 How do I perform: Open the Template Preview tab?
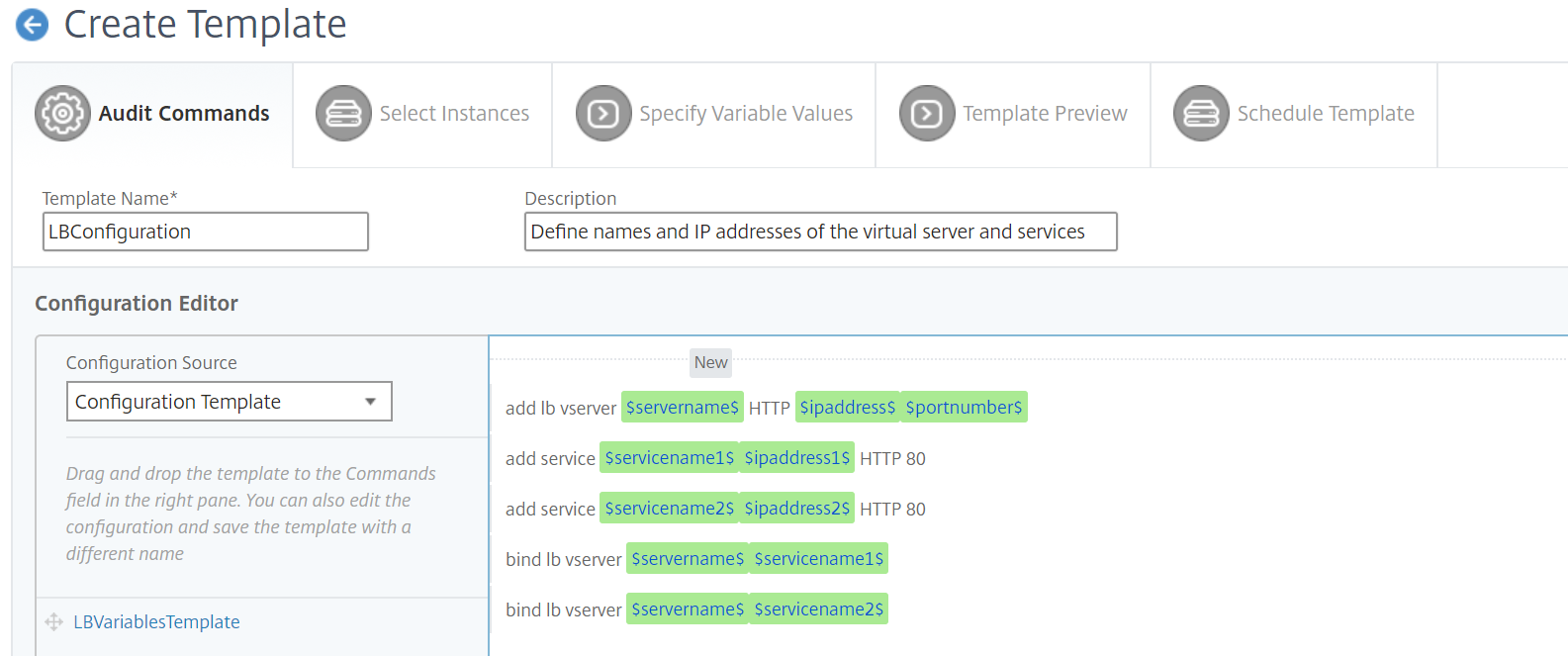[1013, 115]
